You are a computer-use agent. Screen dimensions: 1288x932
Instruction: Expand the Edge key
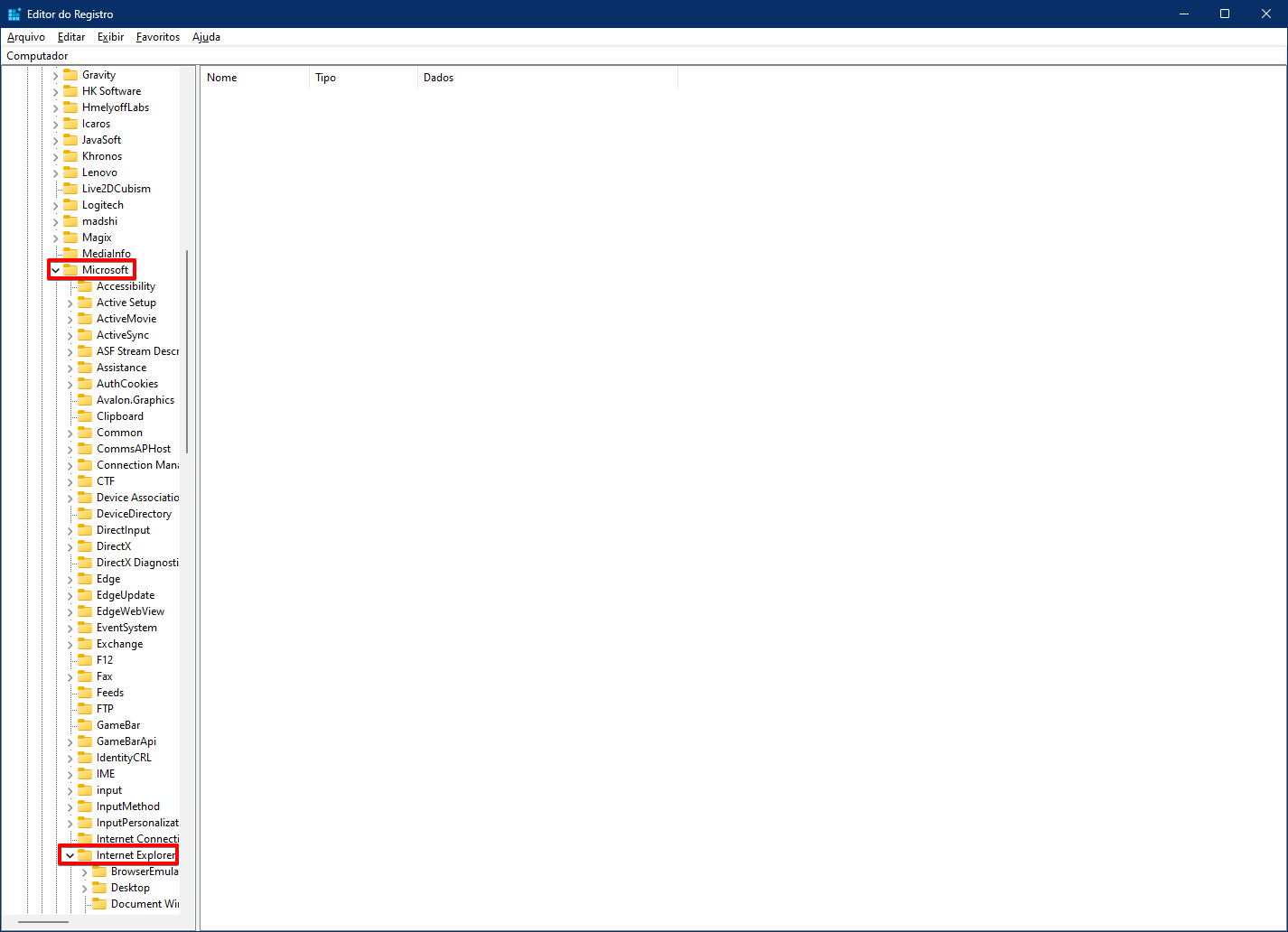[70, 579]
